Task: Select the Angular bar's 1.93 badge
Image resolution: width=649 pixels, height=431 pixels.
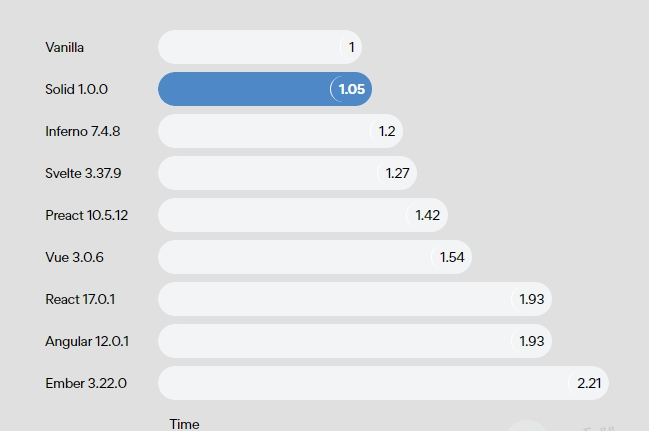Action: point(531,341)
